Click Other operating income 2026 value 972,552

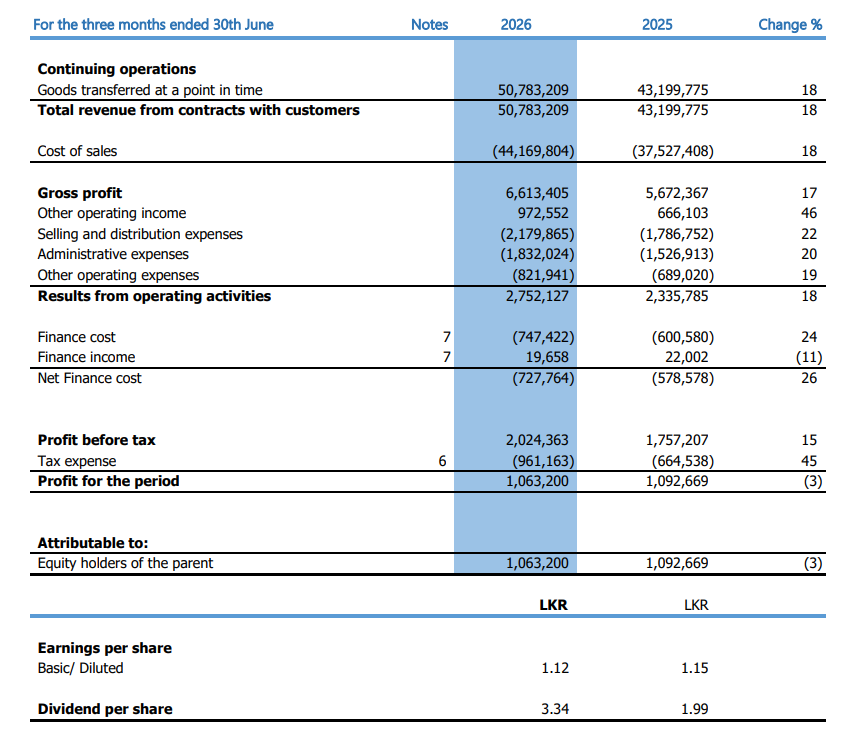pos(543,214)
